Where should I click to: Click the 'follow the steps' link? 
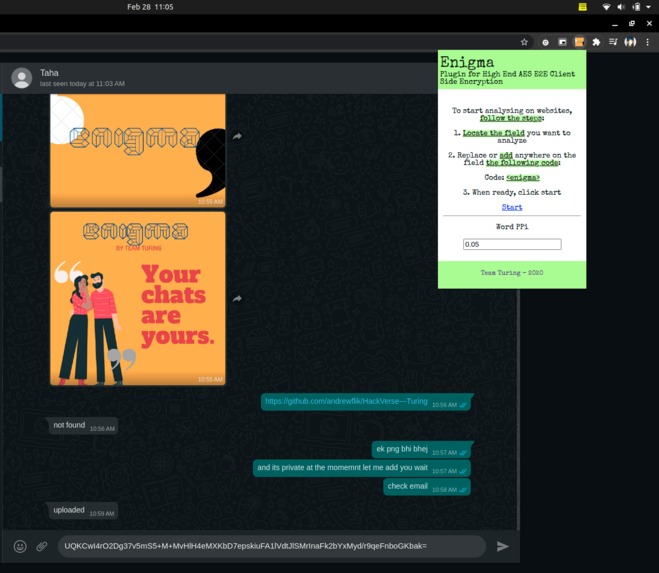click(x=511, y=118)
